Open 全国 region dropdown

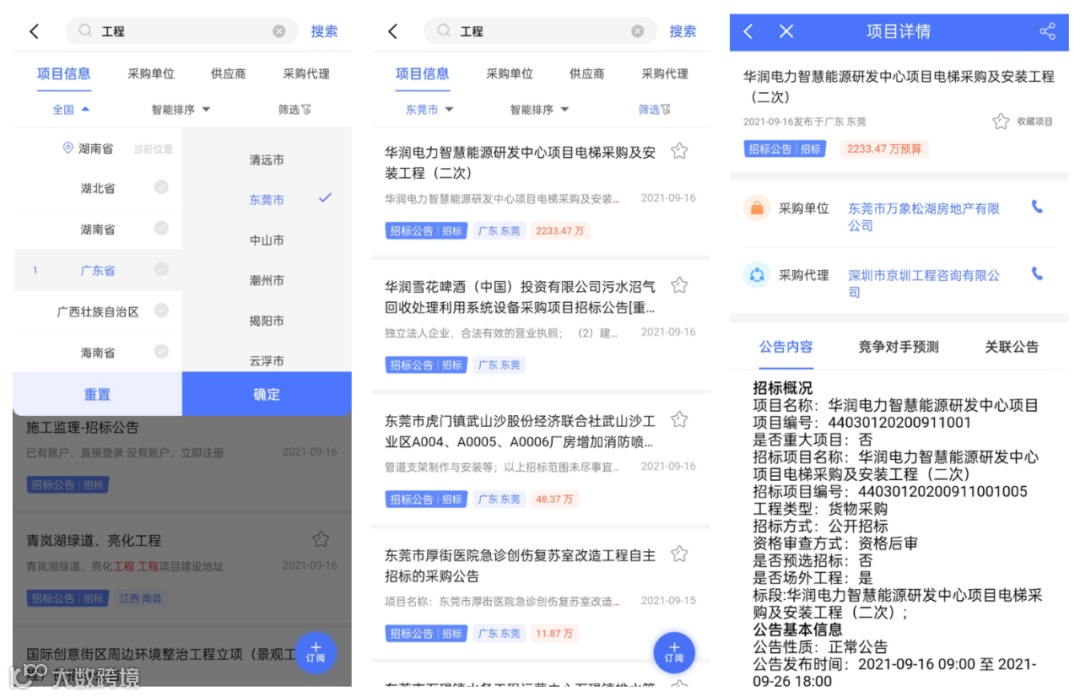71,110
